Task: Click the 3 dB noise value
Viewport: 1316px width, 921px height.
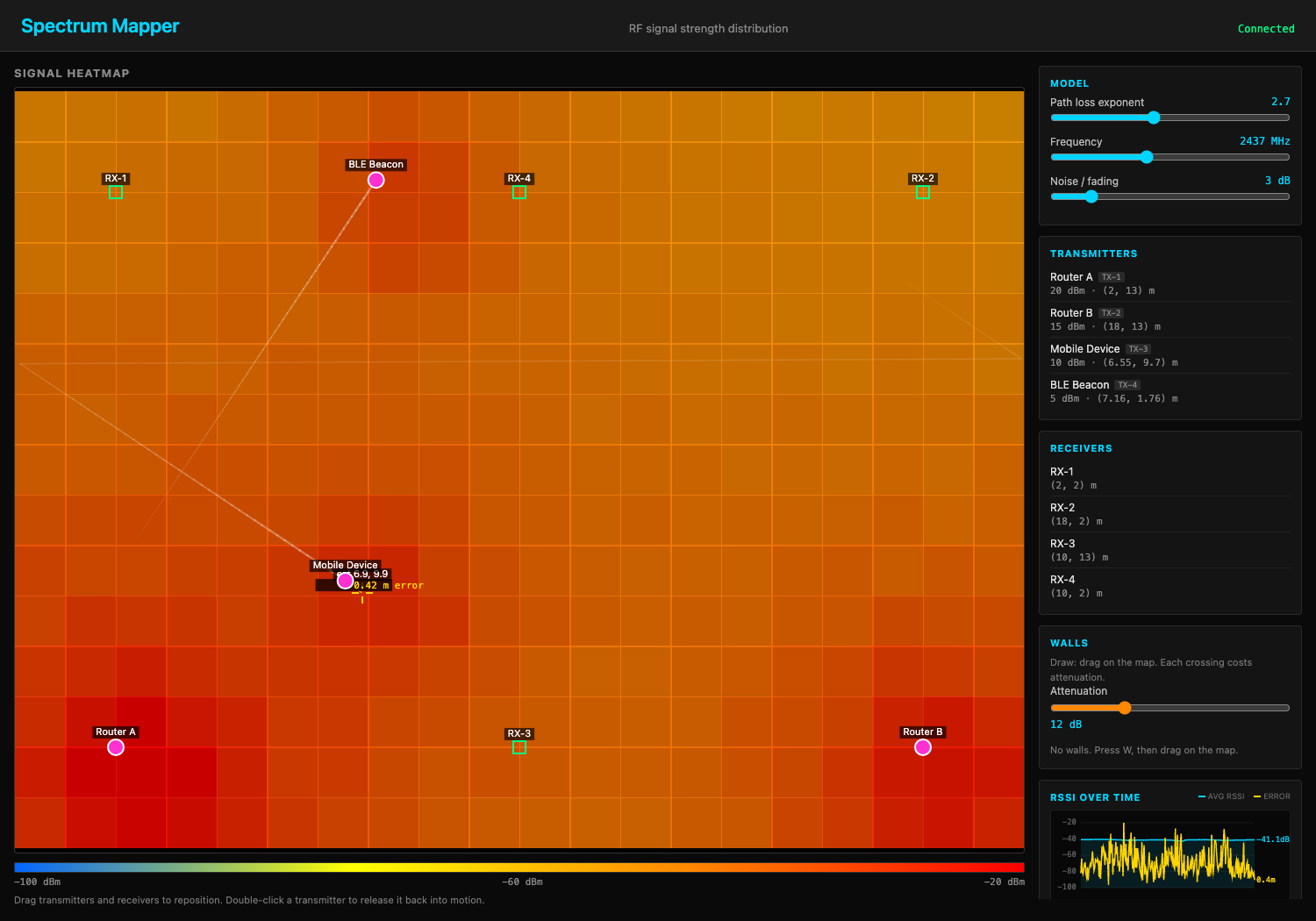Action: pyautogui.click(x=1277, y=181)
